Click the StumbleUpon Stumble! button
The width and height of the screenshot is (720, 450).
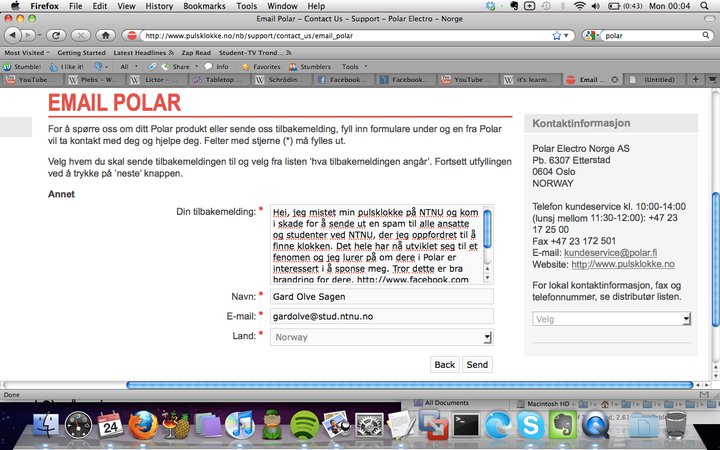click(x=22, y=67)
